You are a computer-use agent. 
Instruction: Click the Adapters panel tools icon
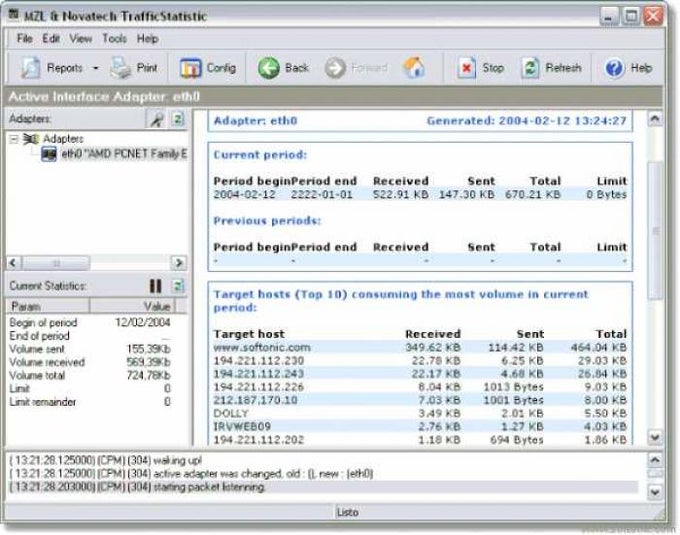pos(157,119)
